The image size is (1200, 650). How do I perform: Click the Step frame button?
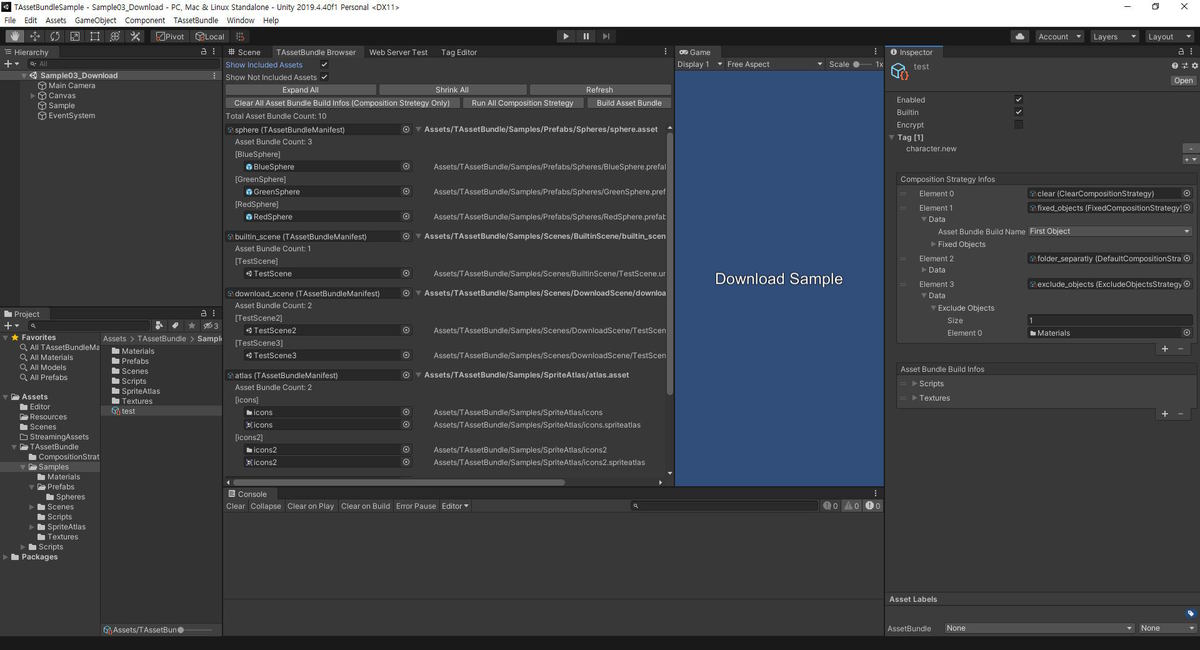[606, 36]
